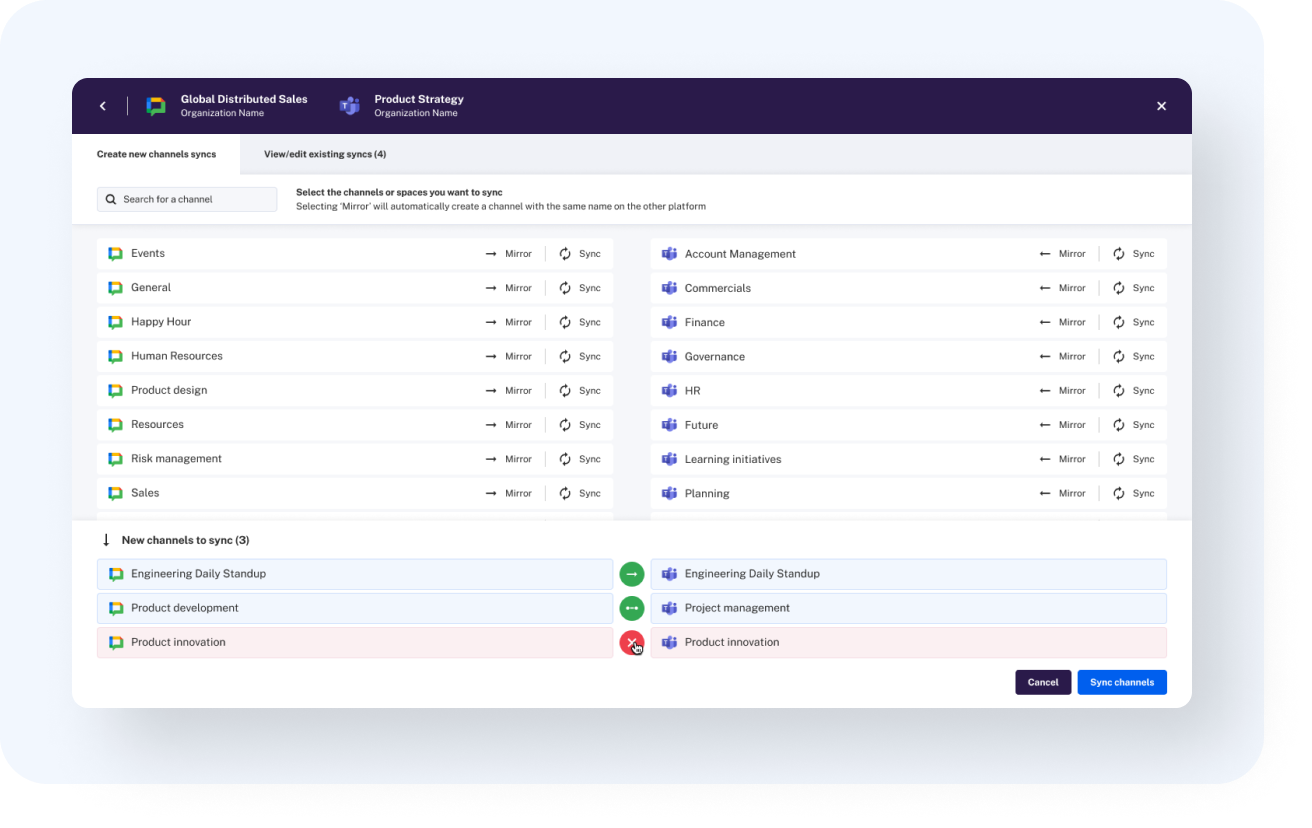
Task: Mirror the Human Resources channel
Action: tap(508, 356)
